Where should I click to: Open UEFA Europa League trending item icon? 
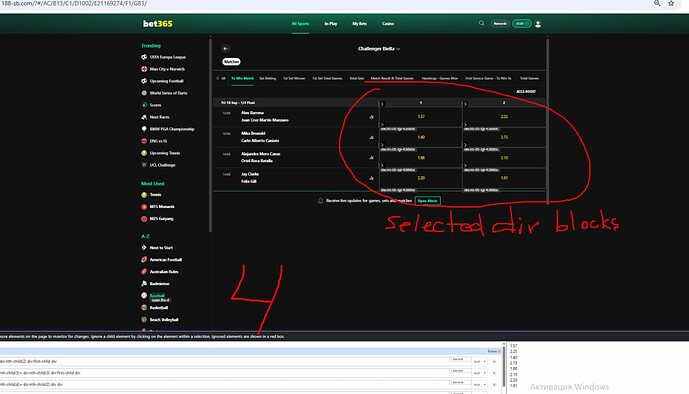(x=144, y=57)
